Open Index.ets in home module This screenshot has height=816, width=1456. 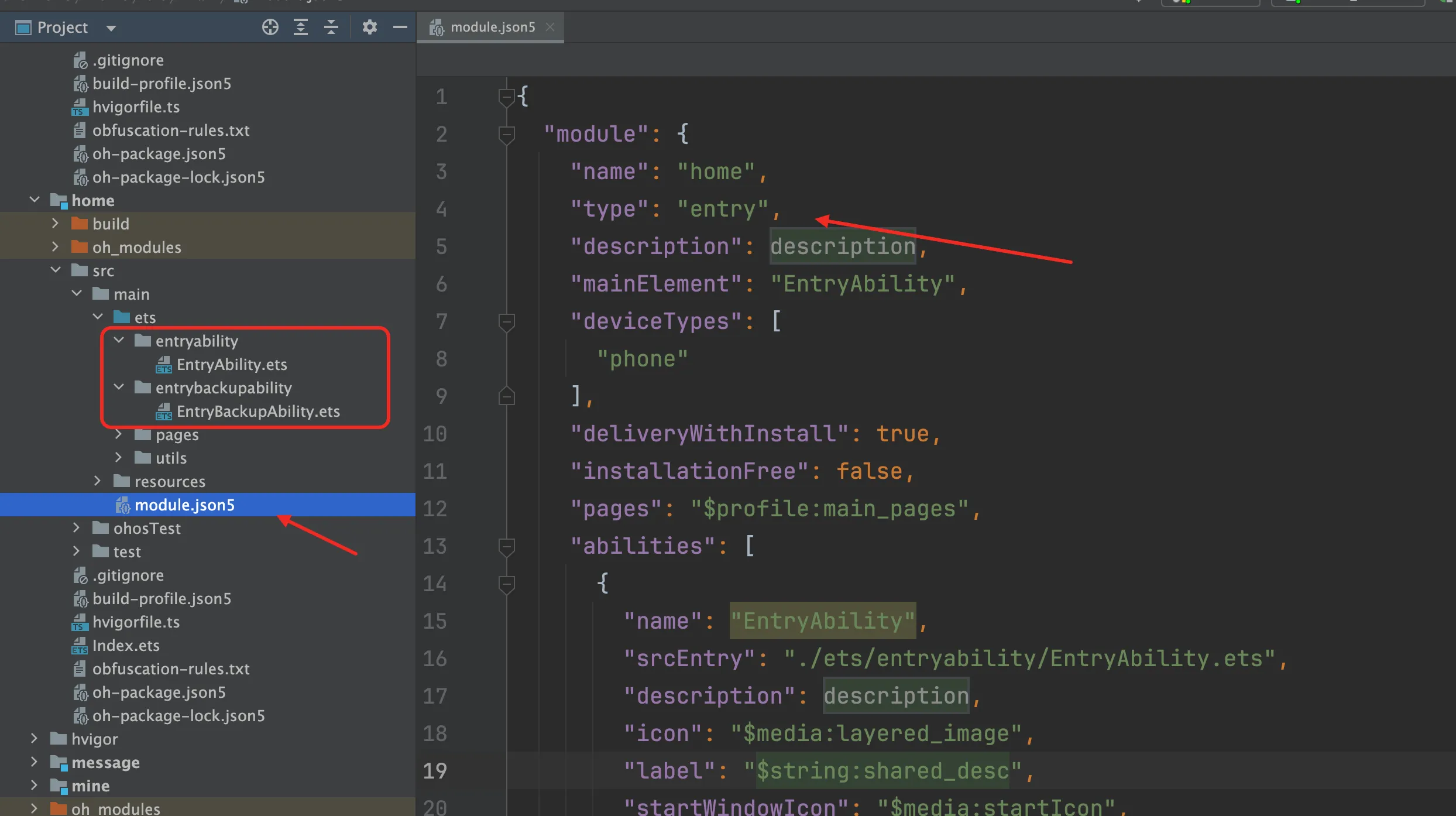126,645
